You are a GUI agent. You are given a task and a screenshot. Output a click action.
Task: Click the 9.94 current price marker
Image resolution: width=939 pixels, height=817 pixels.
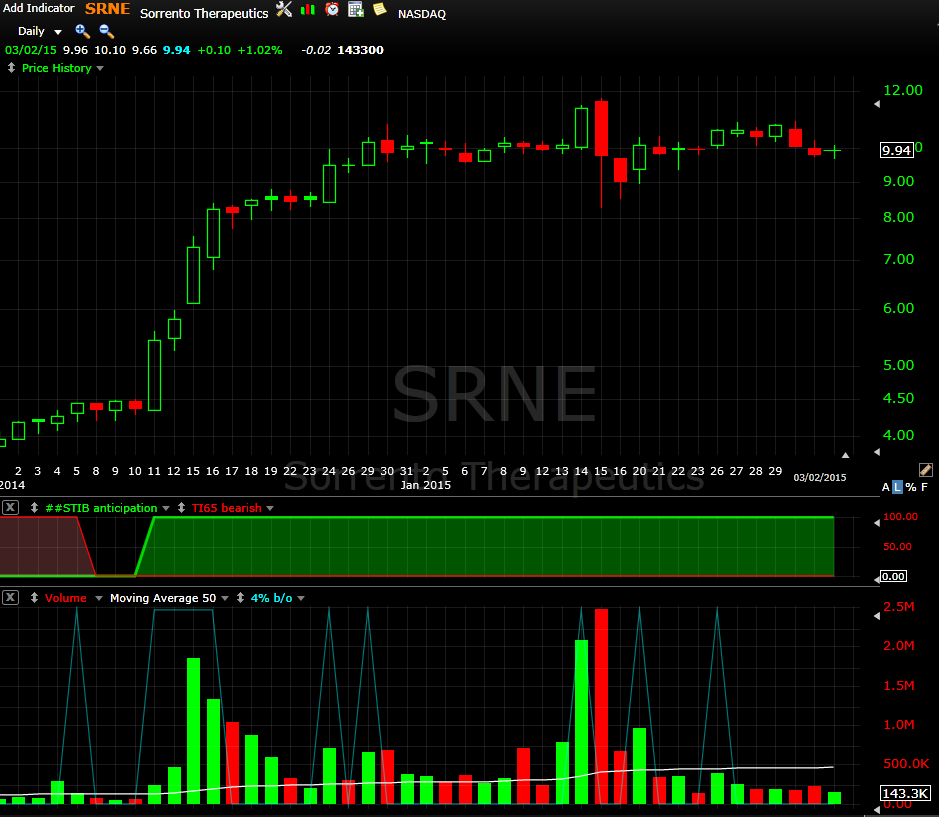coord(896,150)
